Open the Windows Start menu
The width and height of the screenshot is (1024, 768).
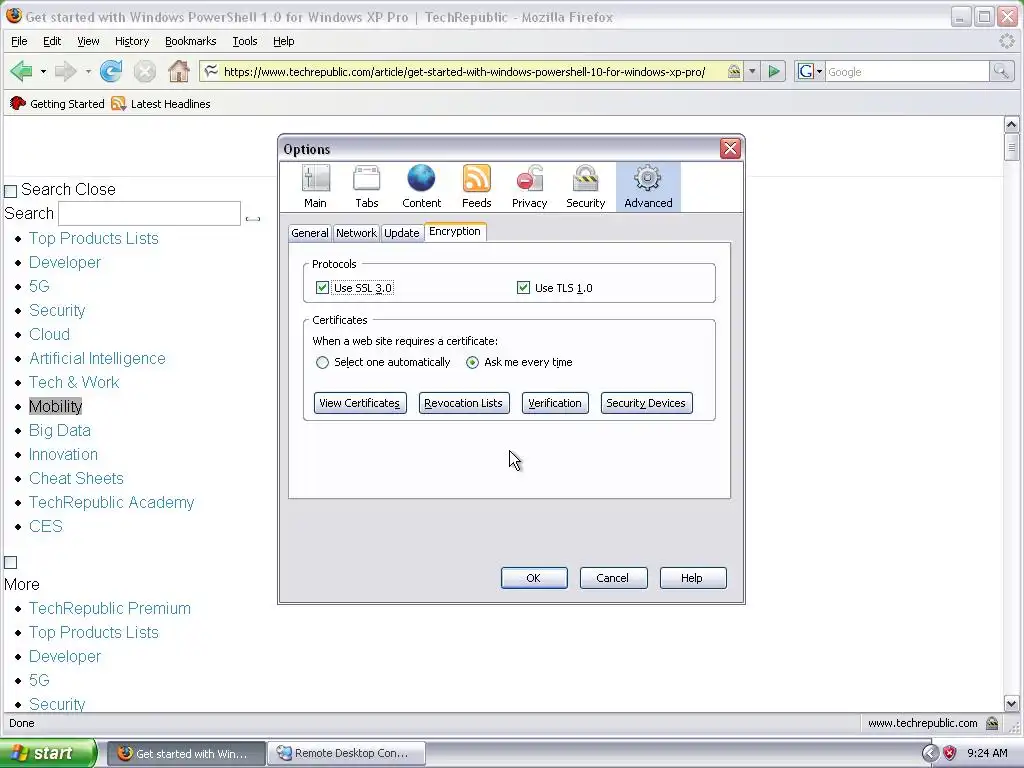point(48,754)
